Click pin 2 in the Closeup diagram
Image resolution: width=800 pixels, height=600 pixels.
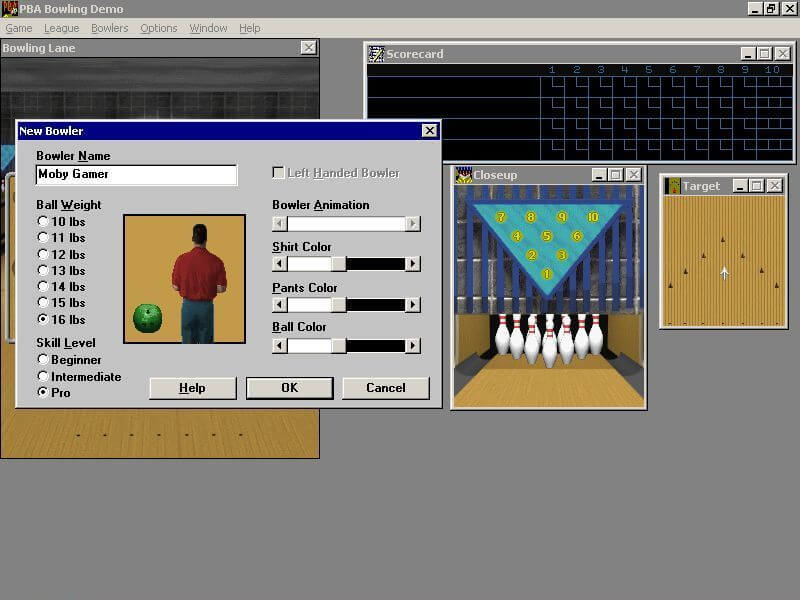[531, 255]
